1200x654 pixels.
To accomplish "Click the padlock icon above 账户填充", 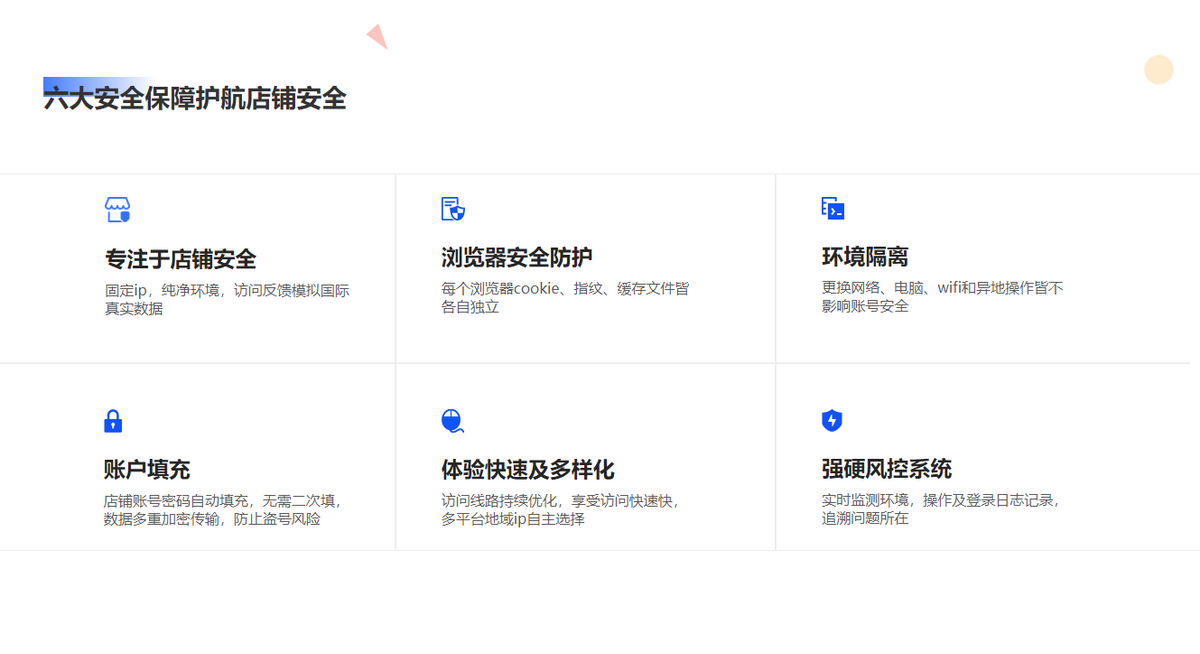I will (x=113, y=420).
